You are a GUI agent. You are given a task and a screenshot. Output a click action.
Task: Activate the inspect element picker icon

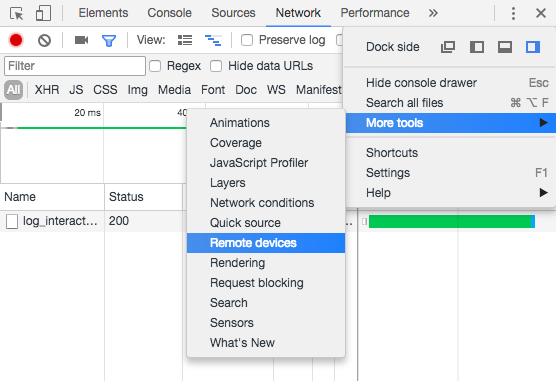17,13
